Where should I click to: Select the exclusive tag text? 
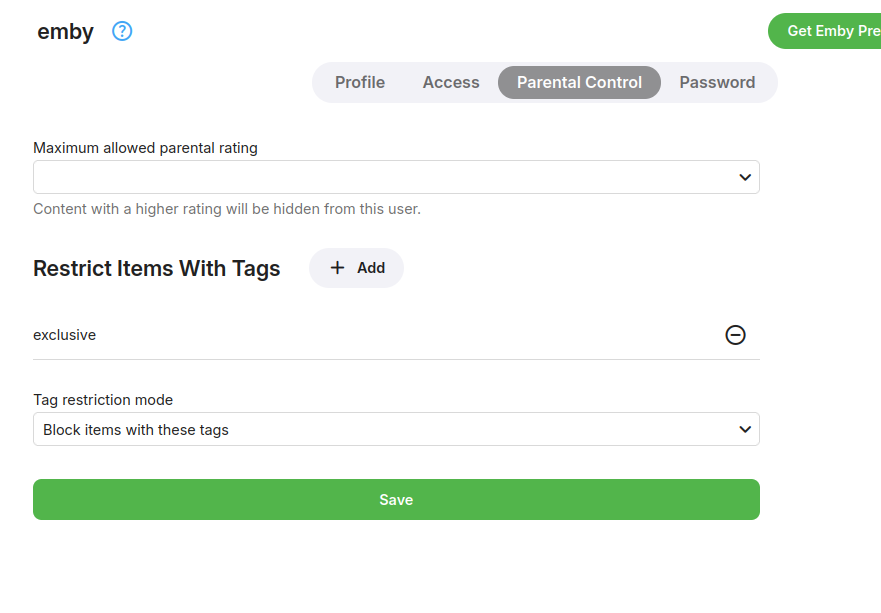65,335
